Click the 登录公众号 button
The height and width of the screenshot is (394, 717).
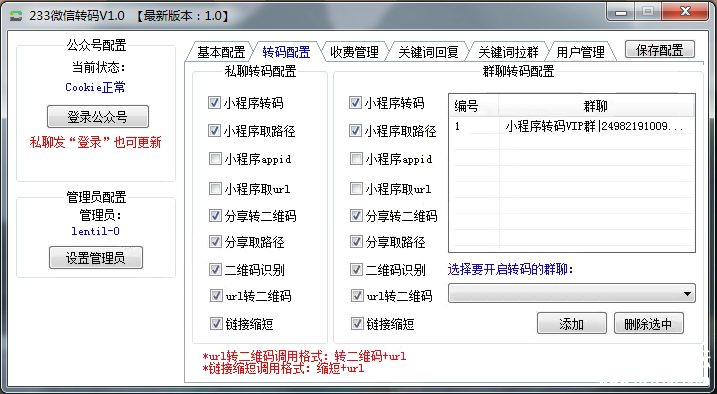[x=97, y=117]
